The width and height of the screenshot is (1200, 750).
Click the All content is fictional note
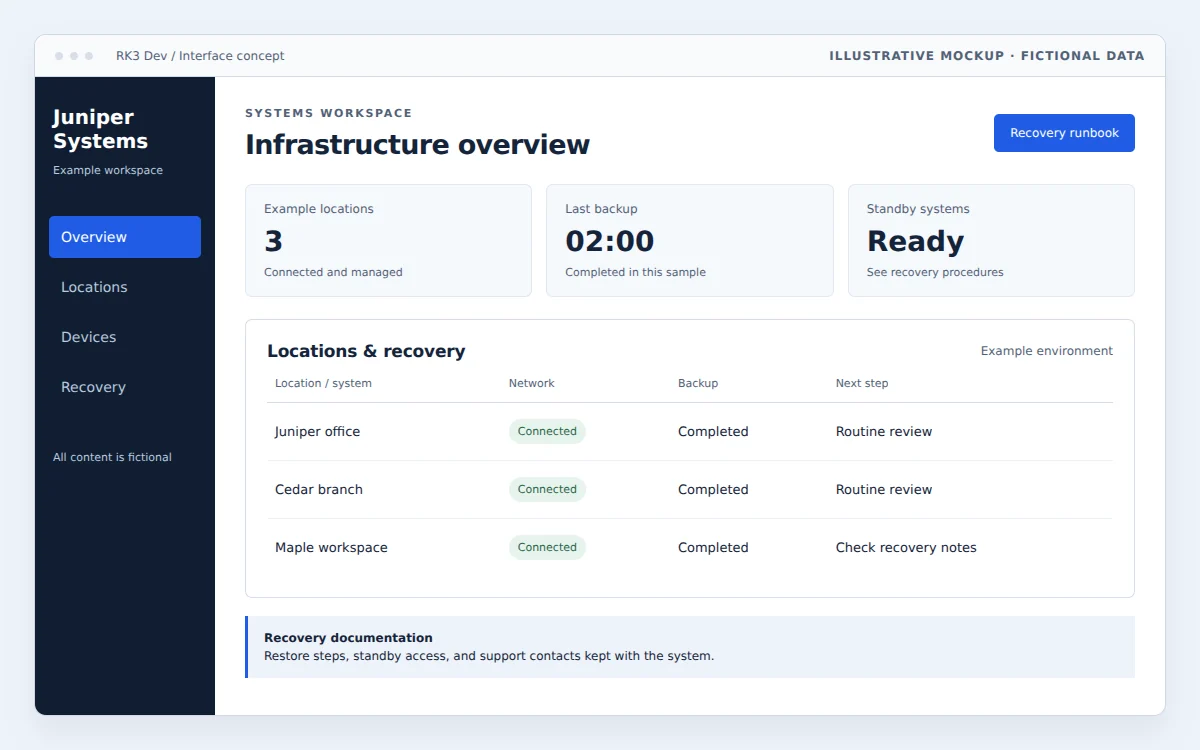(x=112, y=457)
